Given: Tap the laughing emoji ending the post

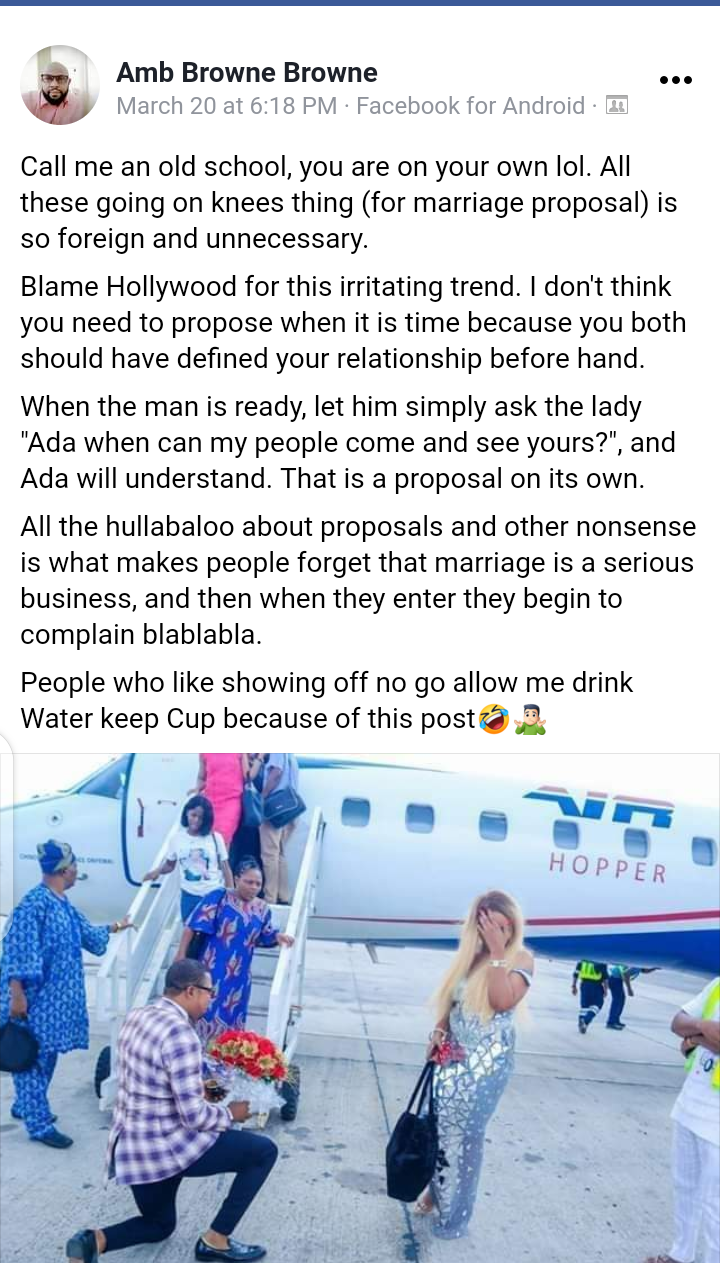Looking at the screenshot, I should 493,718.
